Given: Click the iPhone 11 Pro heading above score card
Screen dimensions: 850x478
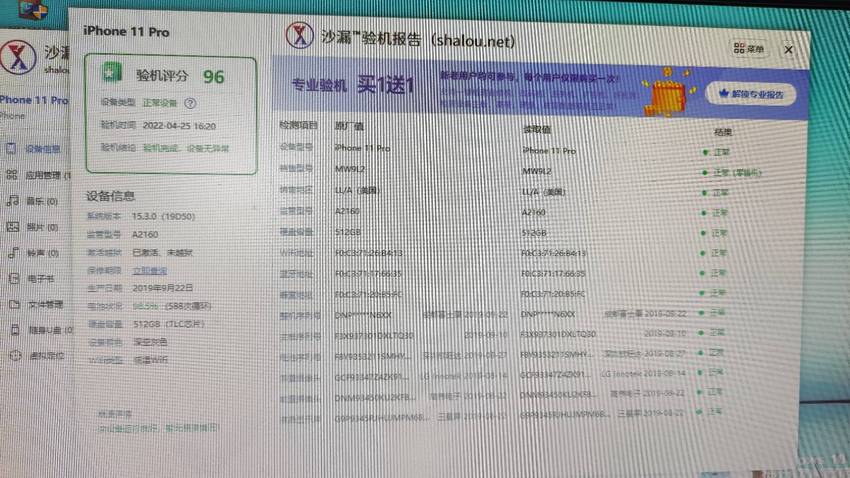Looking at the screenshot, I should pos(126,31).
